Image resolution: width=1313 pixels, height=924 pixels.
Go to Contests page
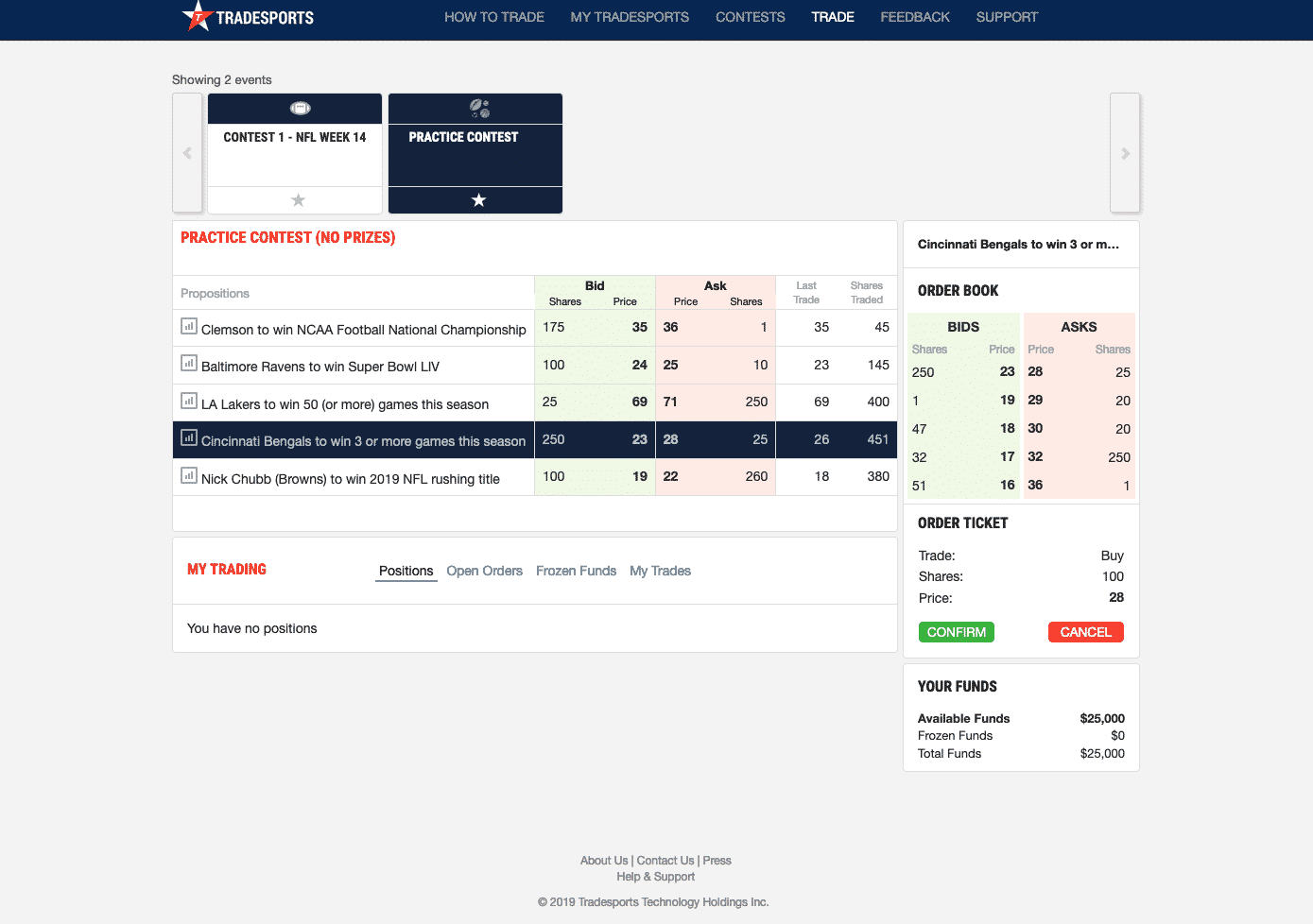click(751, 17)
